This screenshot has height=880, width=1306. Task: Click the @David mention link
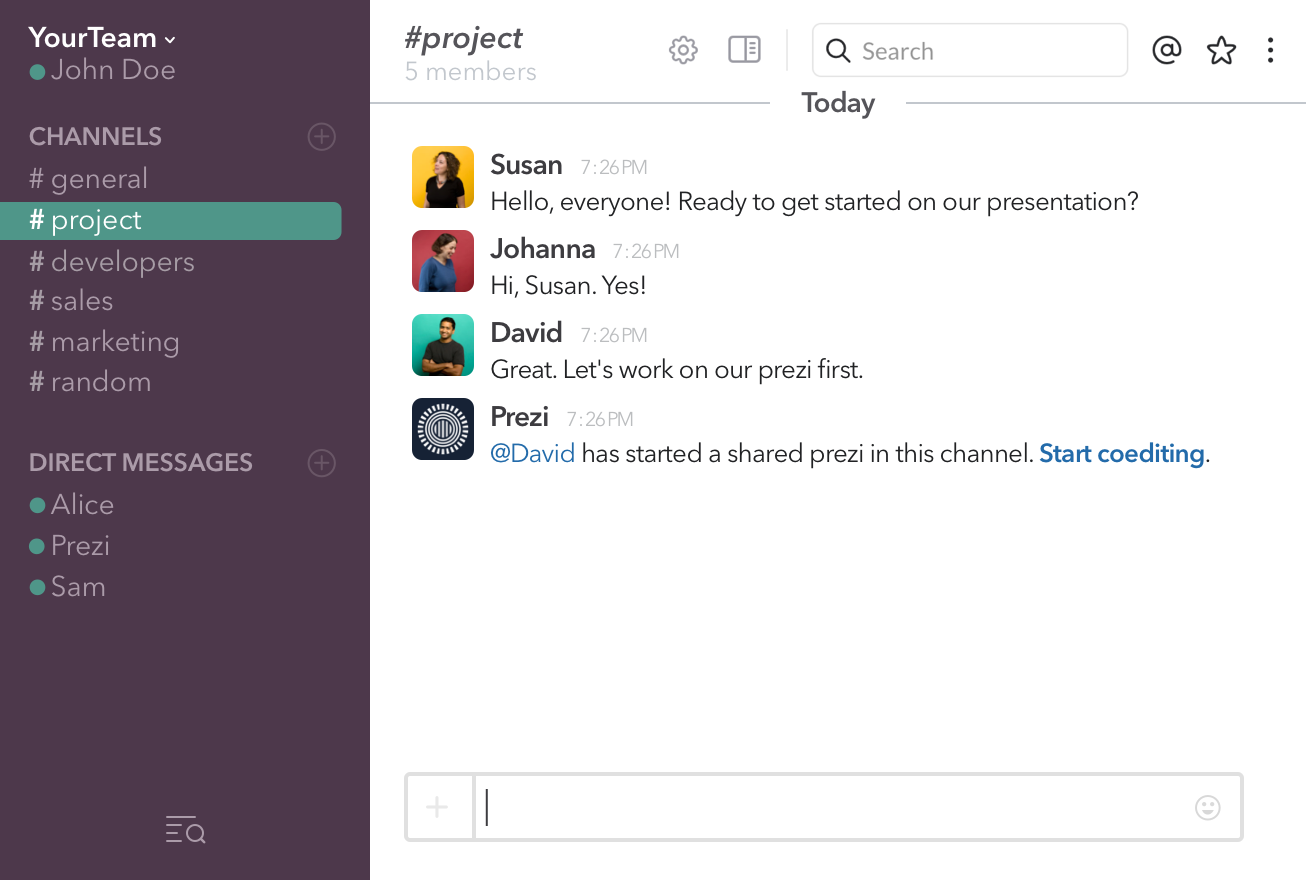533,454
